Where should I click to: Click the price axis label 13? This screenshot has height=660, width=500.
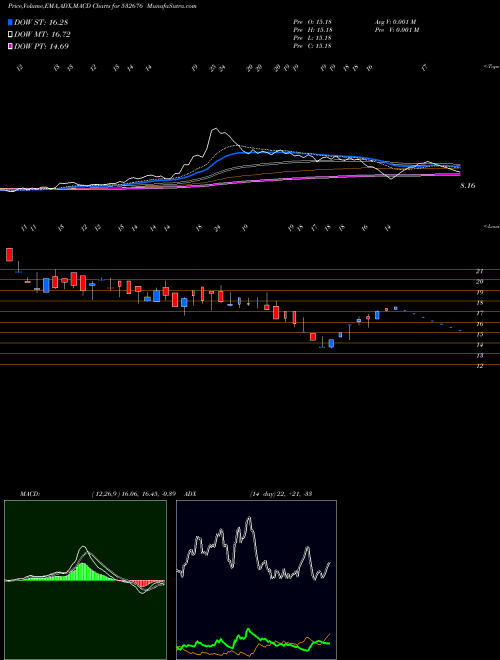[x=479, y=356]
